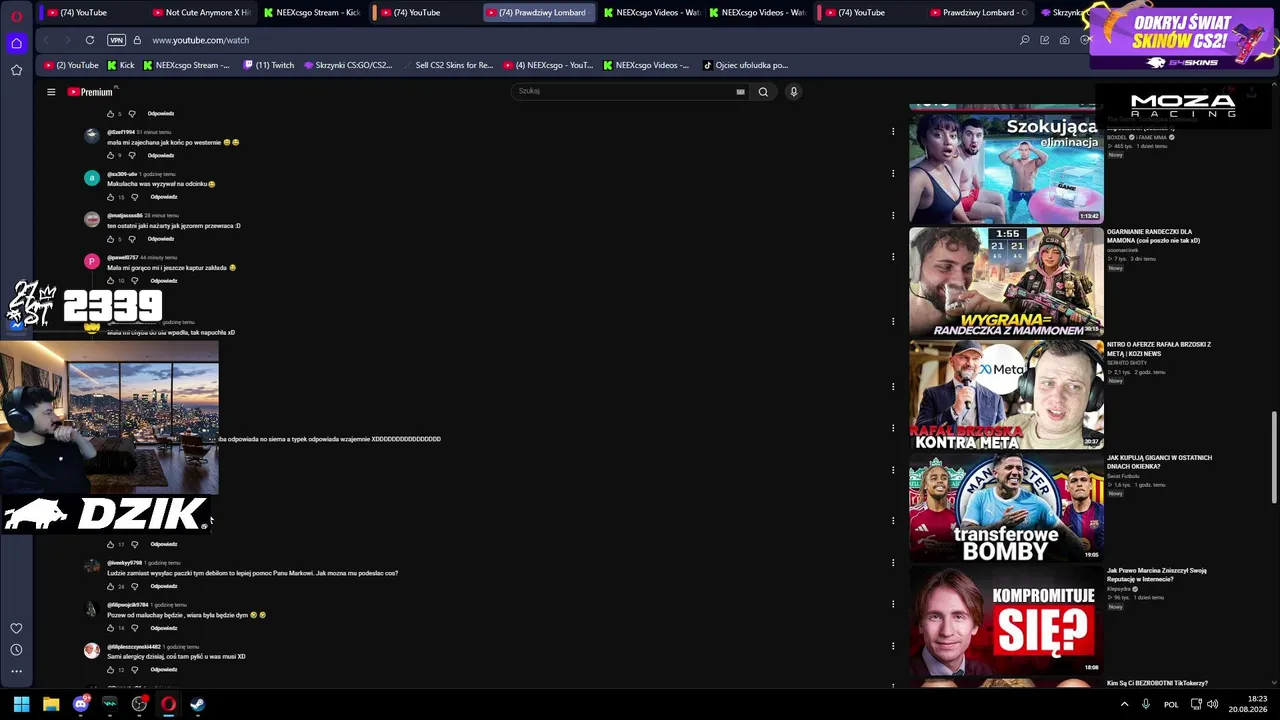
Task: Open the snapshot camera icon in toolbar
Action: [x=1065, y=40]
